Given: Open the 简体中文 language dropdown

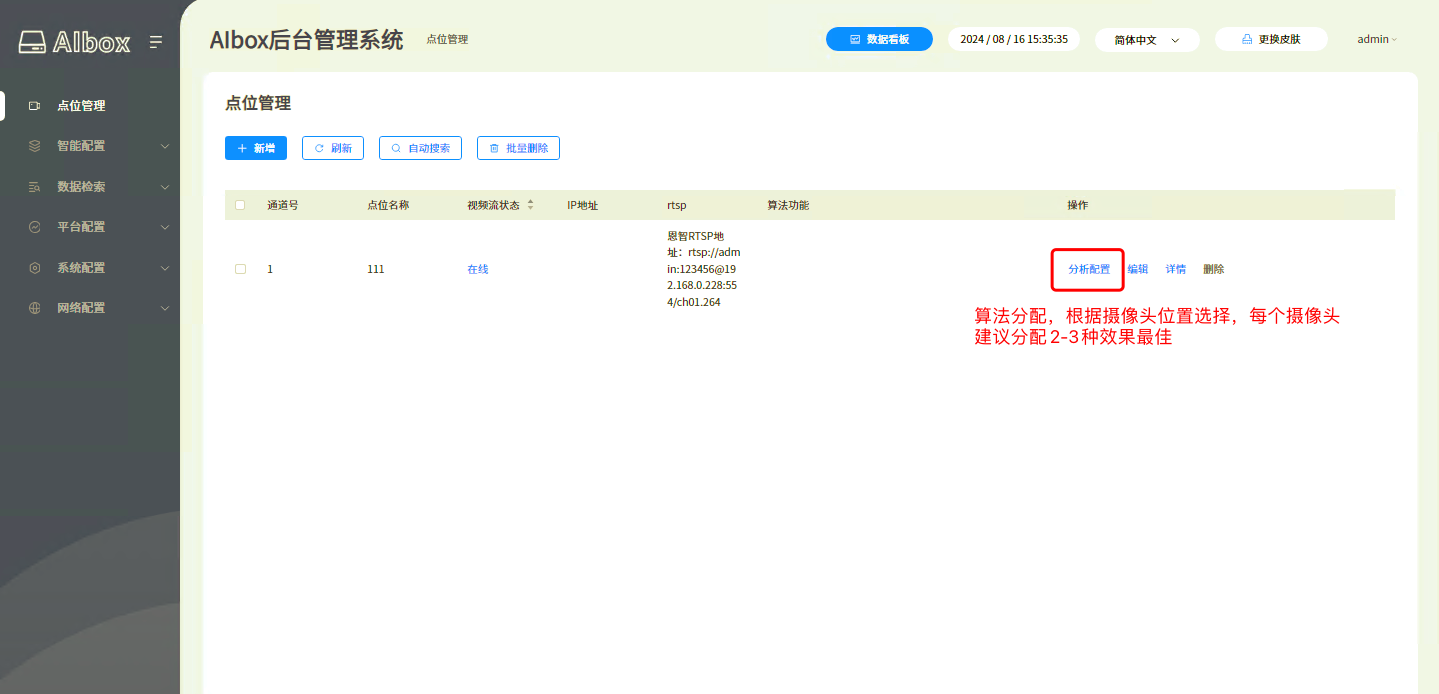Looking at the screenshot, I should [x=1147, y=40].
